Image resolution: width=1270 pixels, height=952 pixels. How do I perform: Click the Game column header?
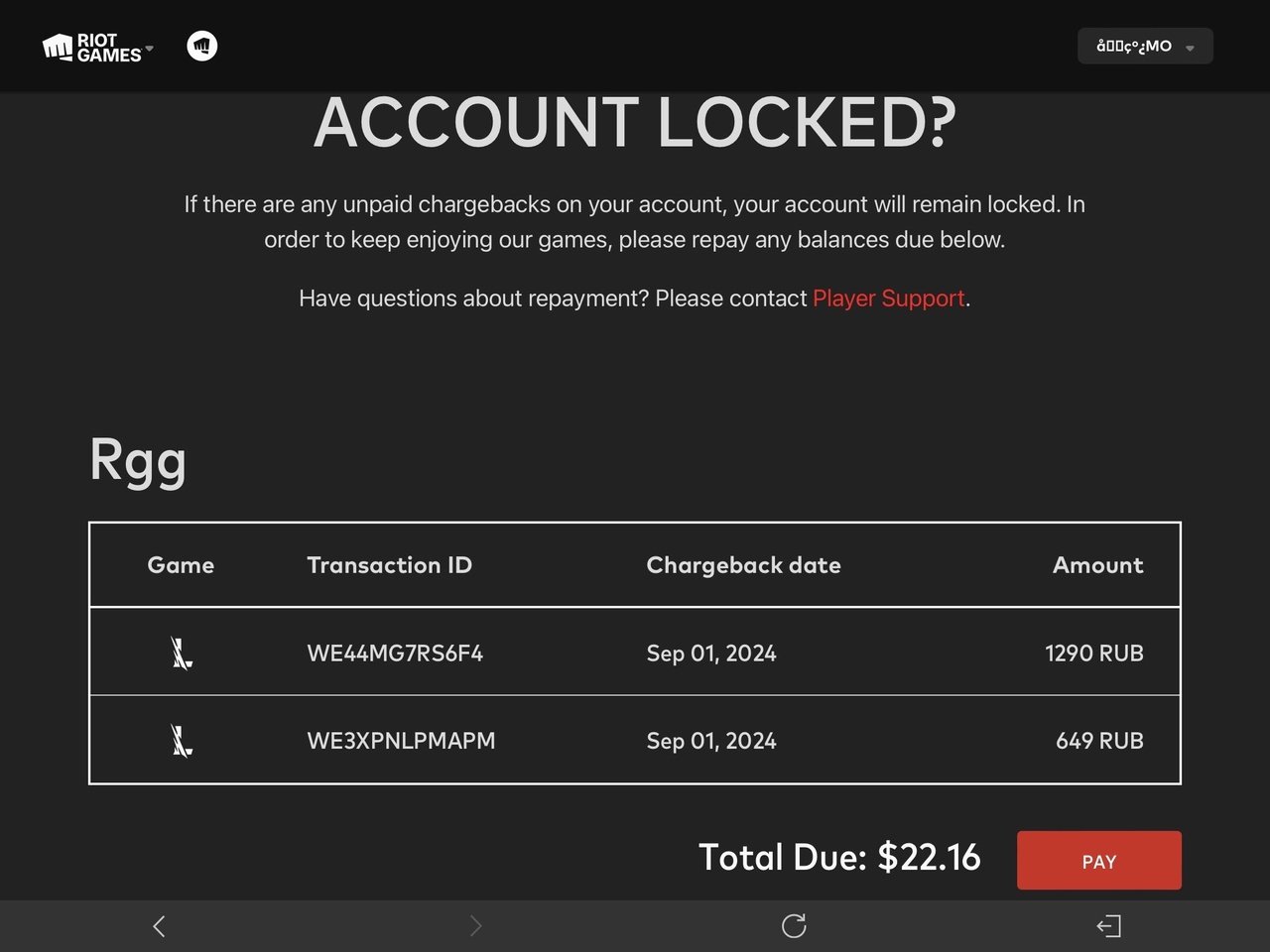(x=181, y=565)
